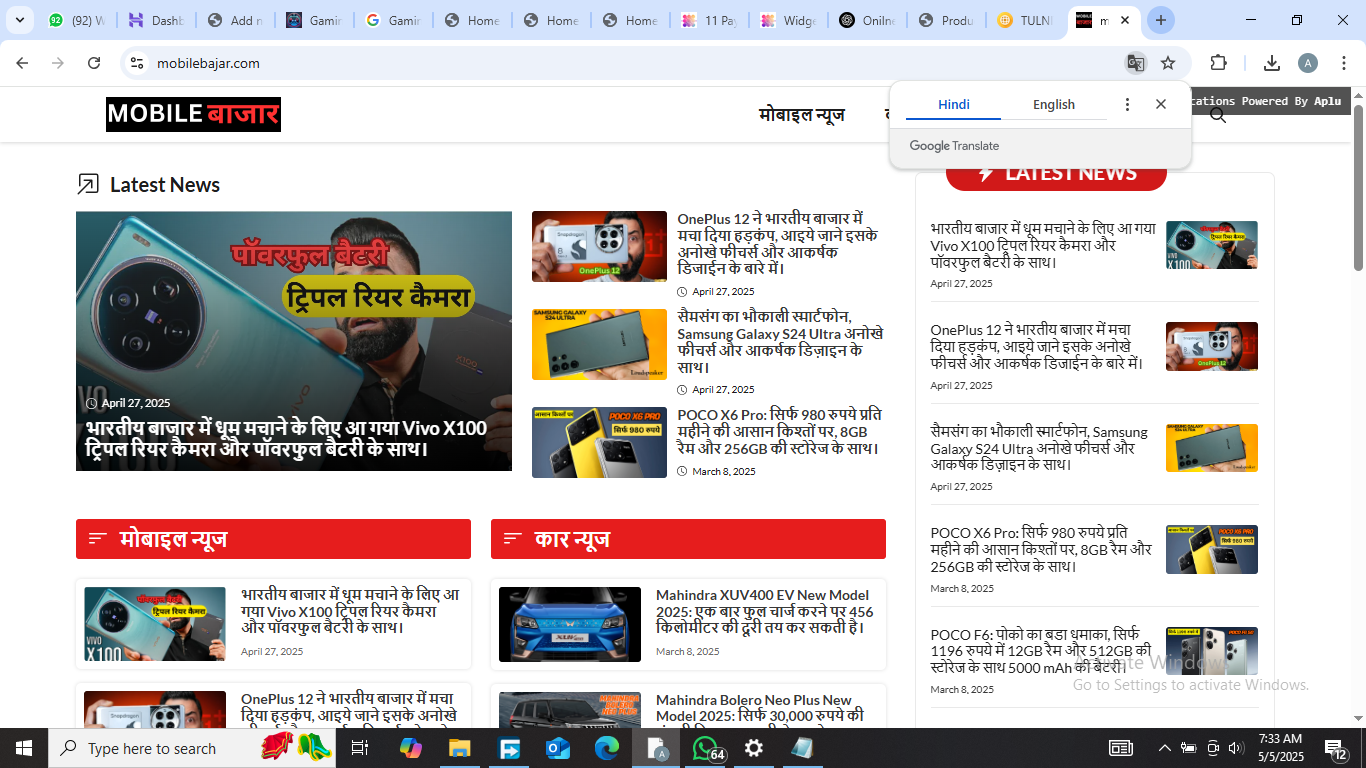Click the browser Forward arrow

pyautogui.click(x=58, y=63)
